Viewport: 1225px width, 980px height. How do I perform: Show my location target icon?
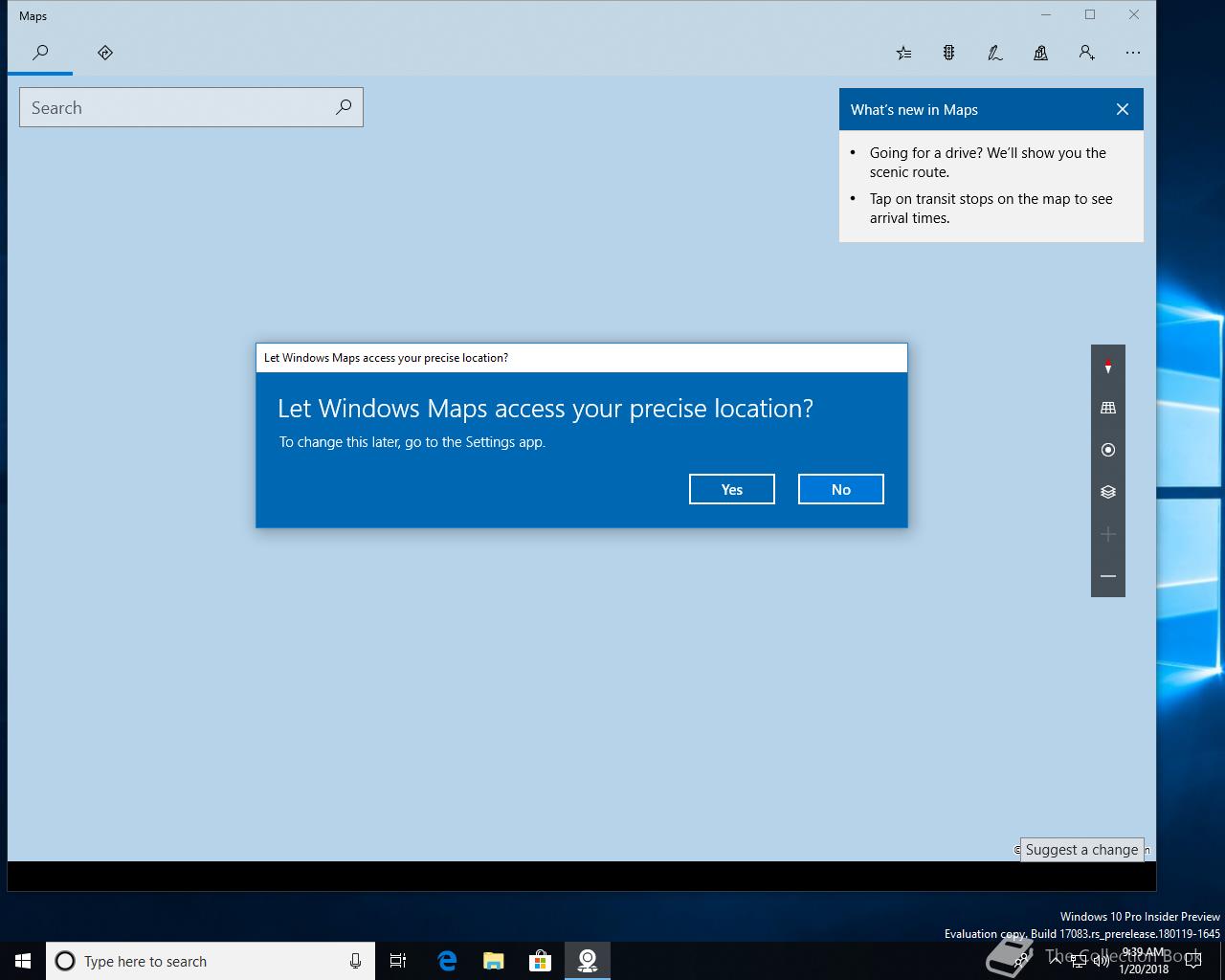pyautogui.click(x=1108, y=450)
